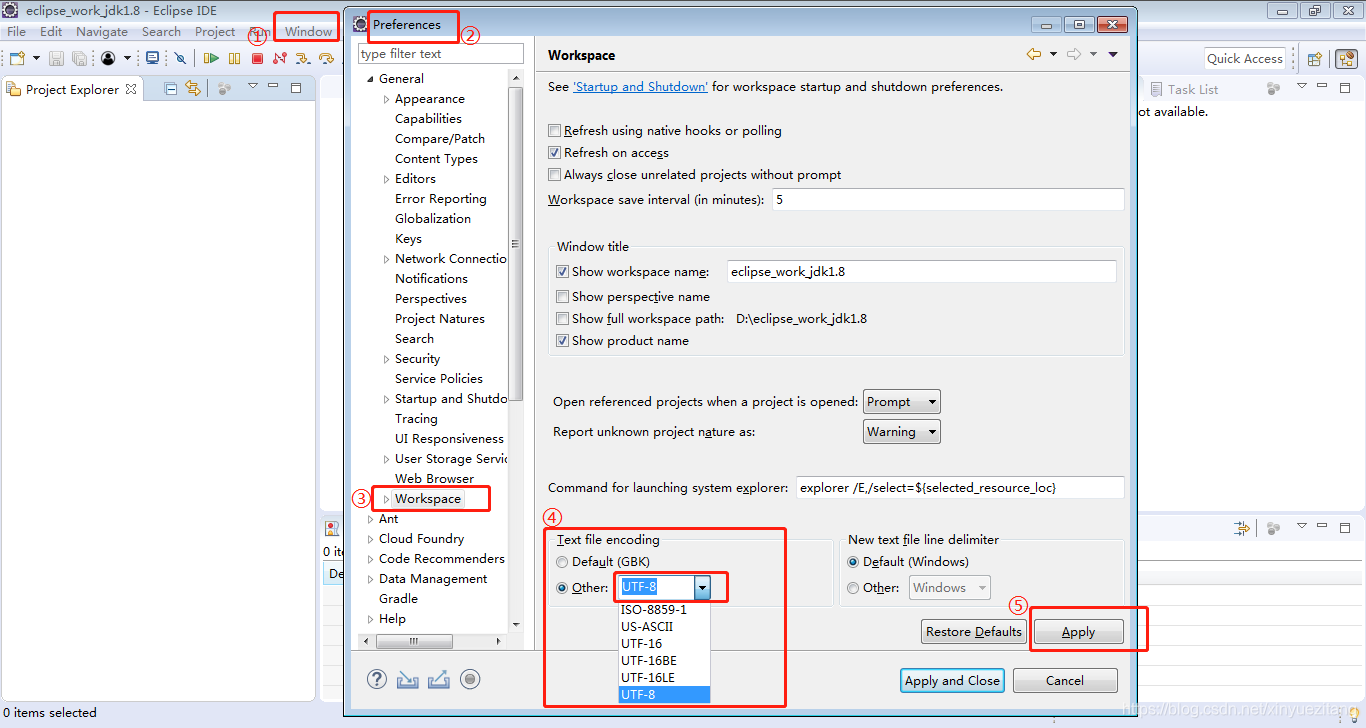This screenshot has width=1366, height=728.
Task: Click the Suspend debug icon
Action: (234, 59)
